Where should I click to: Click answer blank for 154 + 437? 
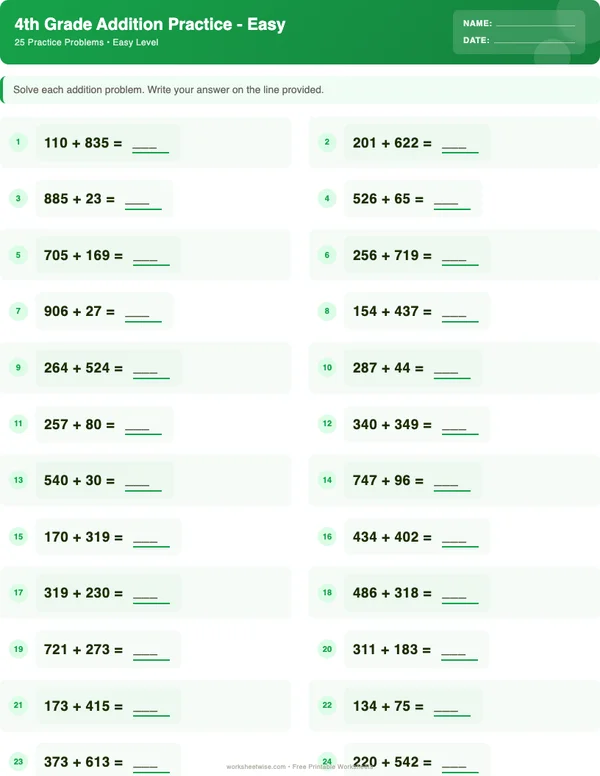(x=460, y=315)
